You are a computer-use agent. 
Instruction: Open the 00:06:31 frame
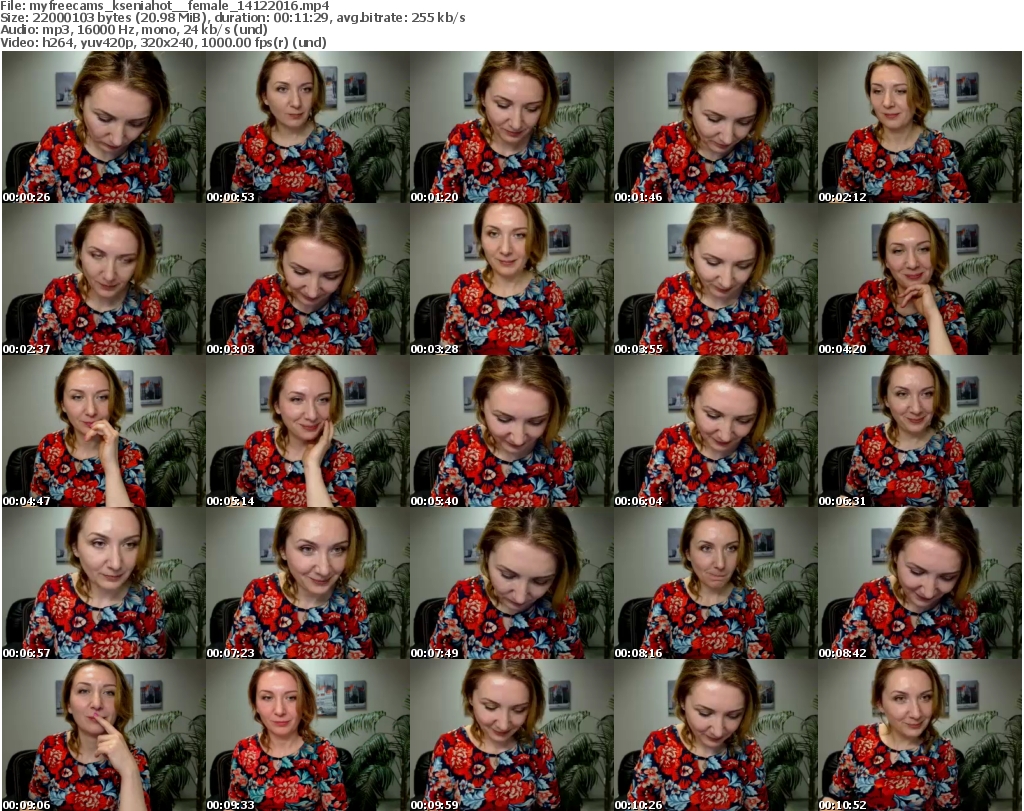[x=919, y=431]
